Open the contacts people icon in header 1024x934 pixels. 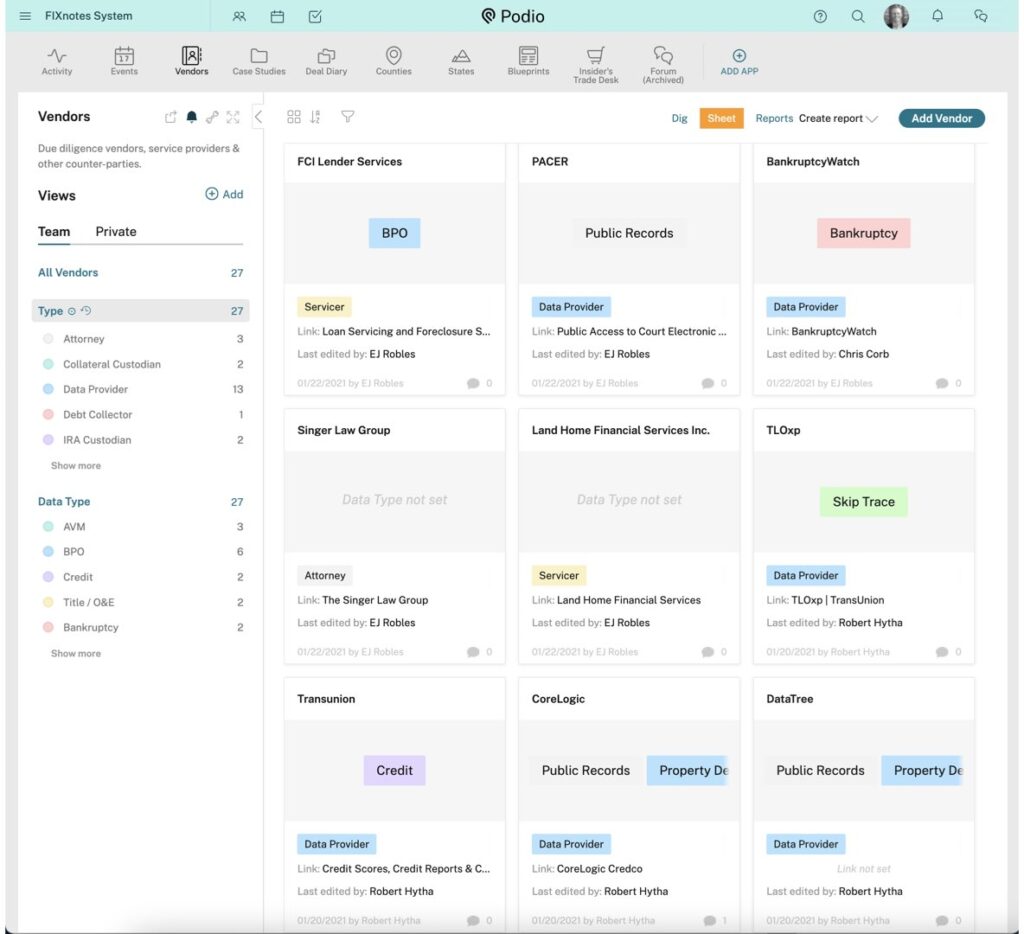click(x=239, y=16)
